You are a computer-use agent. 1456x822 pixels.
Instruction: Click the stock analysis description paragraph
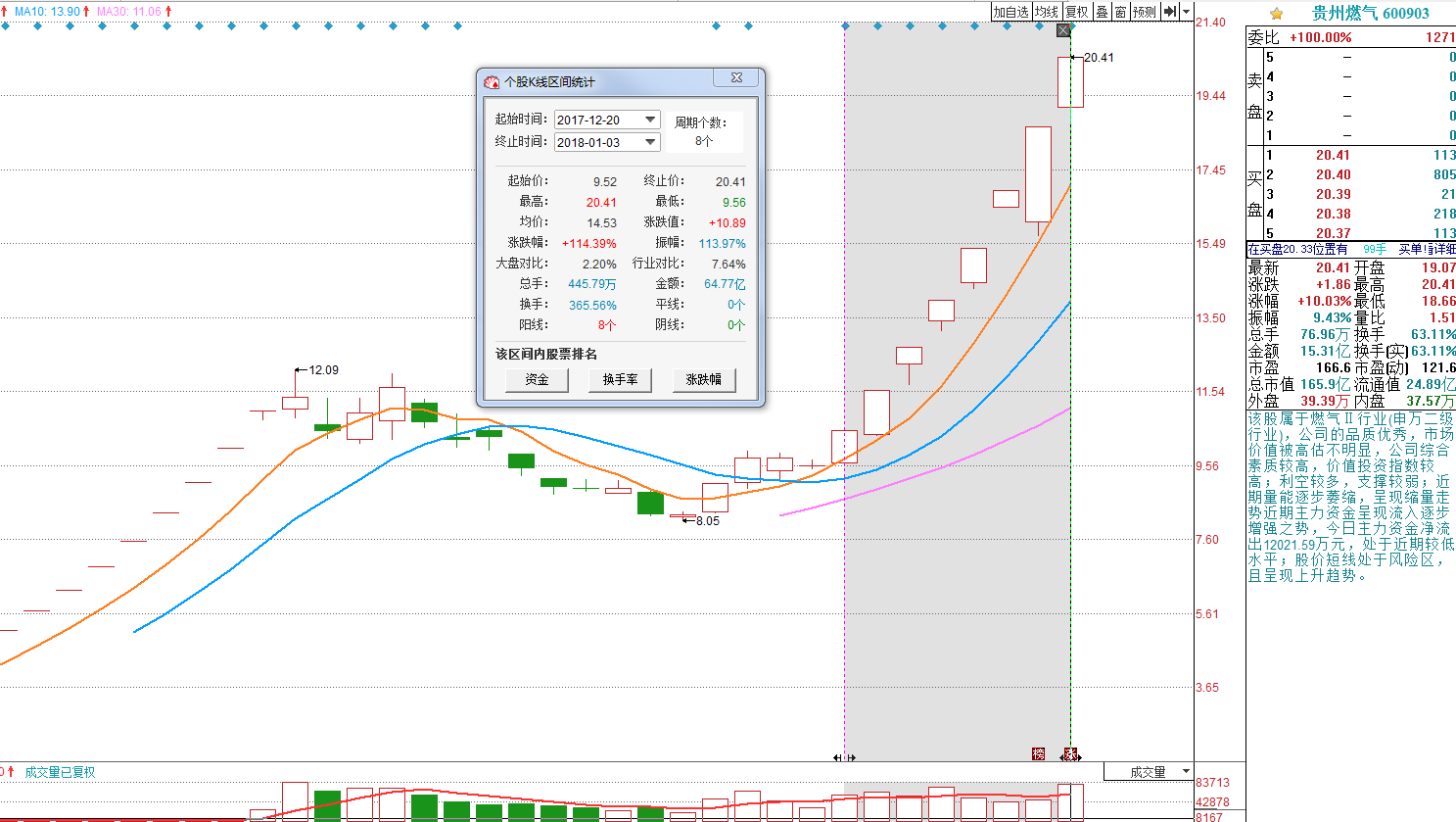1350,497
